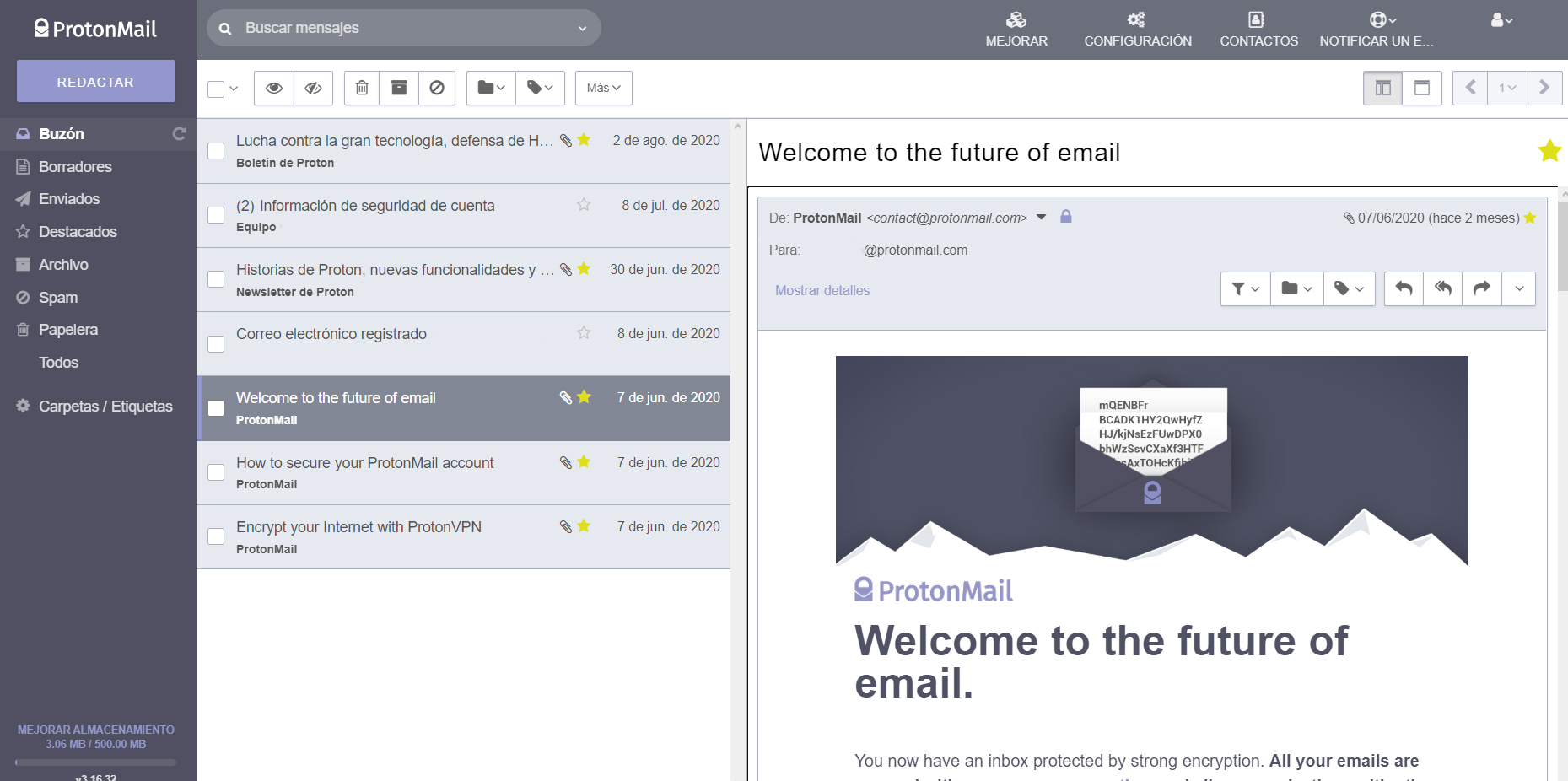
Task: Toggle small star next to message date 07/06/2020
Action: pos(1530,218)
